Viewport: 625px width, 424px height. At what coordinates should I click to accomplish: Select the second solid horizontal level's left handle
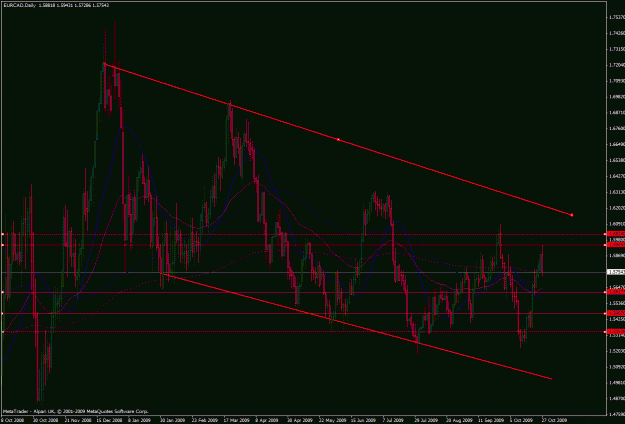click(2, 292)
